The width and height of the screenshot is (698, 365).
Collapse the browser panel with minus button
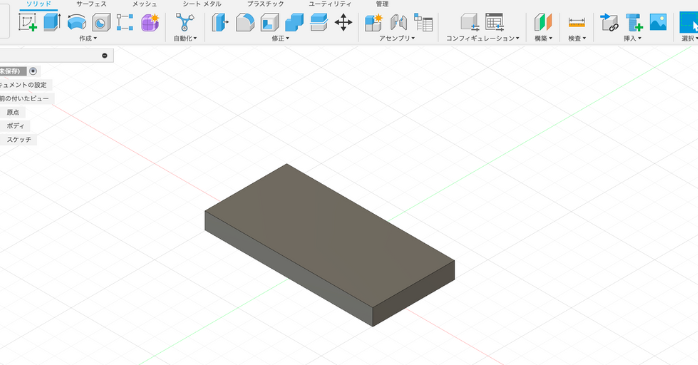(x=105, y=56)
